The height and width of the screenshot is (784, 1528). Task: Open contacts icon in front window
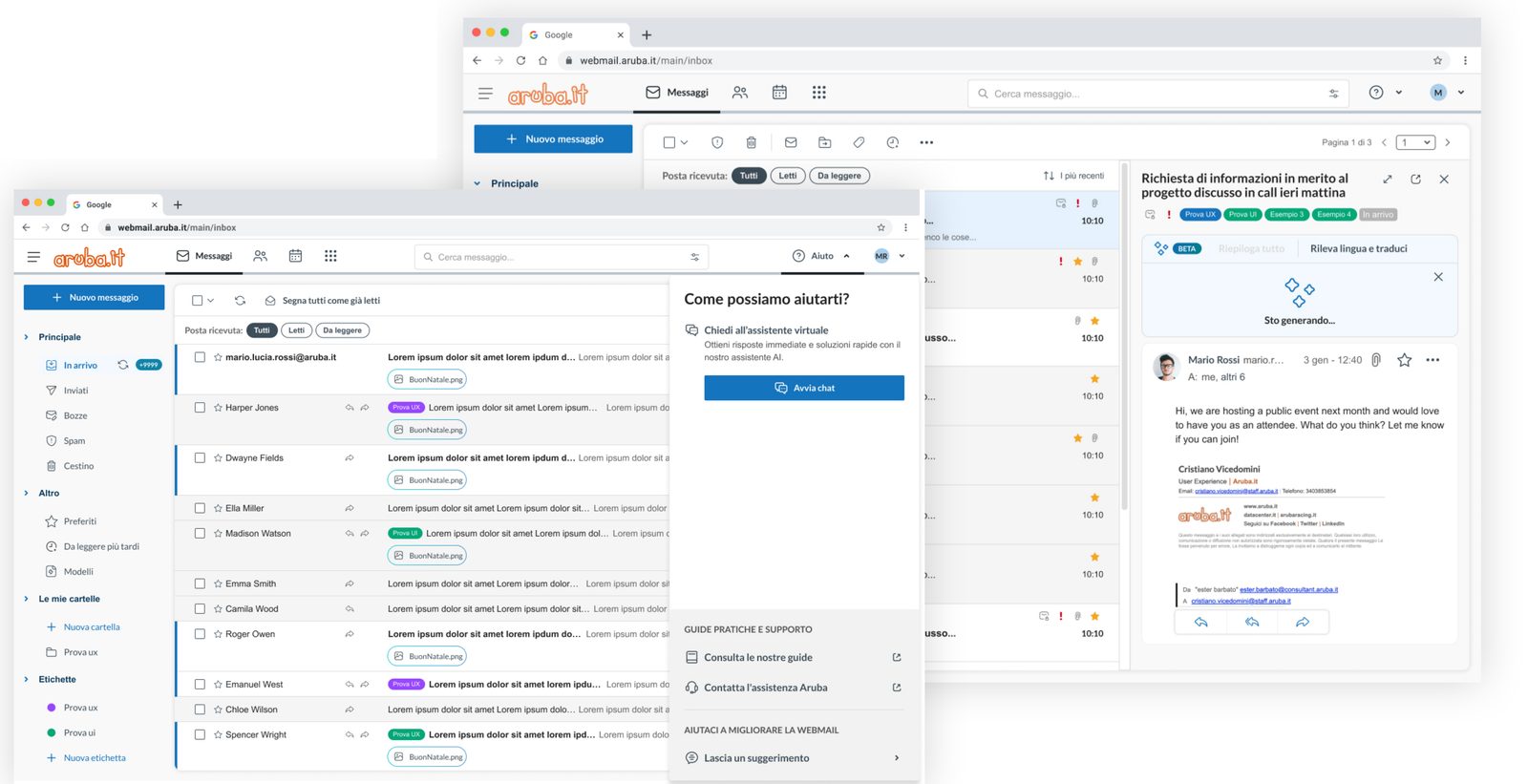[x=260, y=256]
